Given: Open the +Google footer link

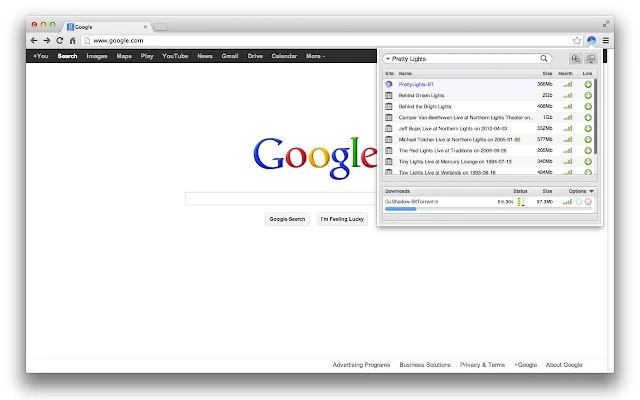Looking at the screenshot, I should 525,364.
